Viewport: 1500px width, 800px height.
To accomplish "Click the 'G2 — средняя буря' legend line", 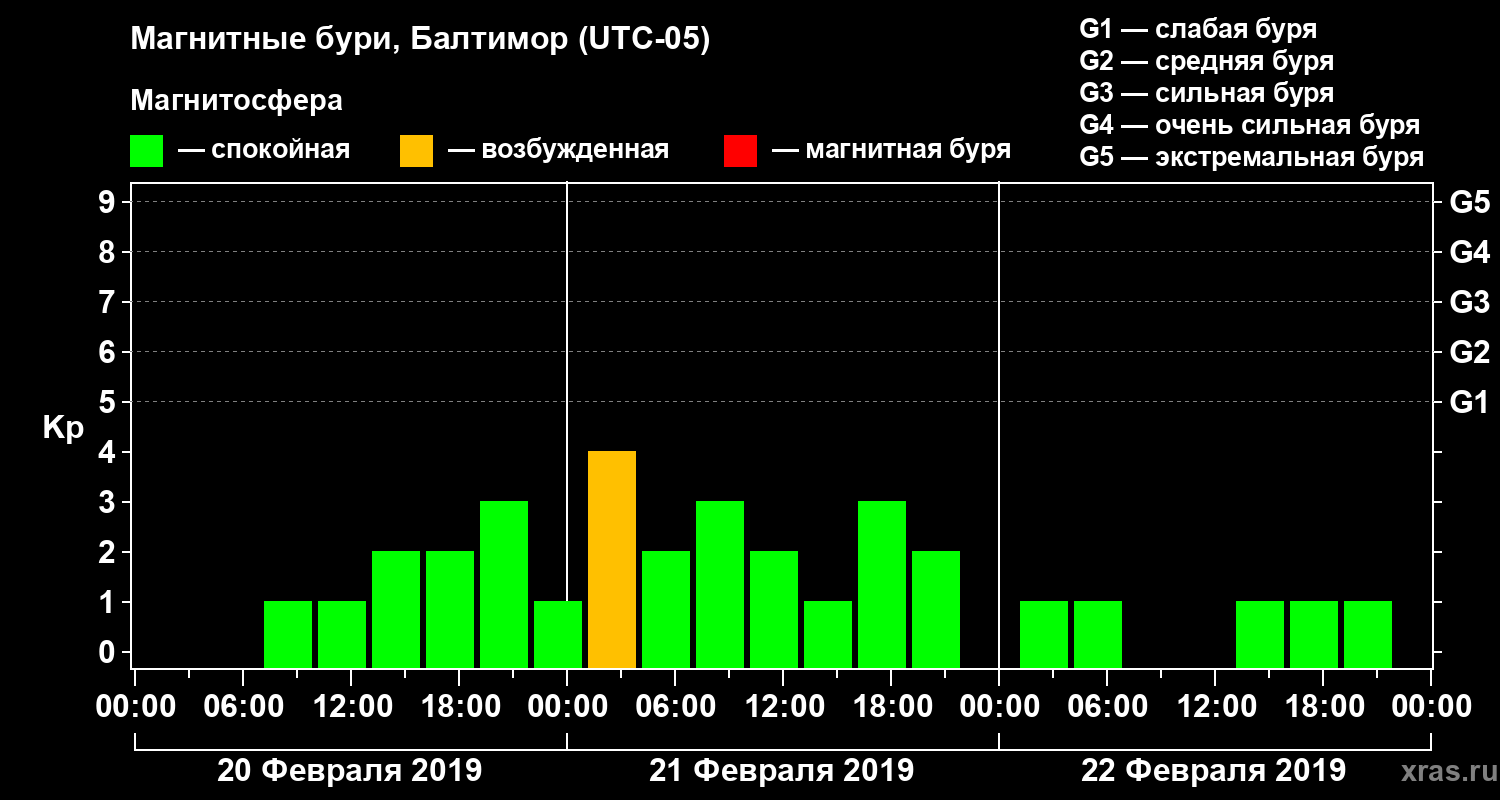I will (1206, 61).
